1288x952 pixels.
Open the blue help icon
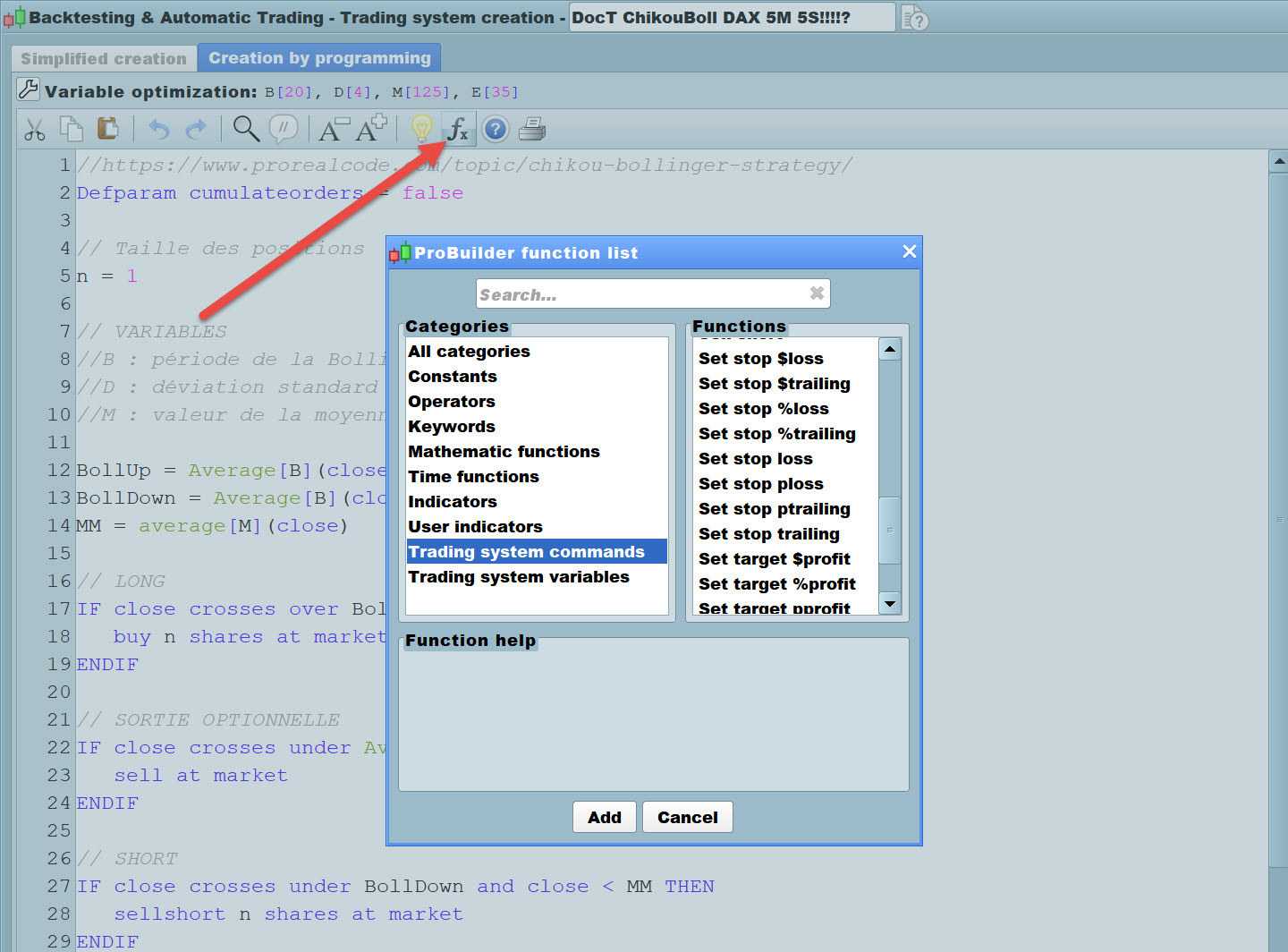click(x=496, y=130)
